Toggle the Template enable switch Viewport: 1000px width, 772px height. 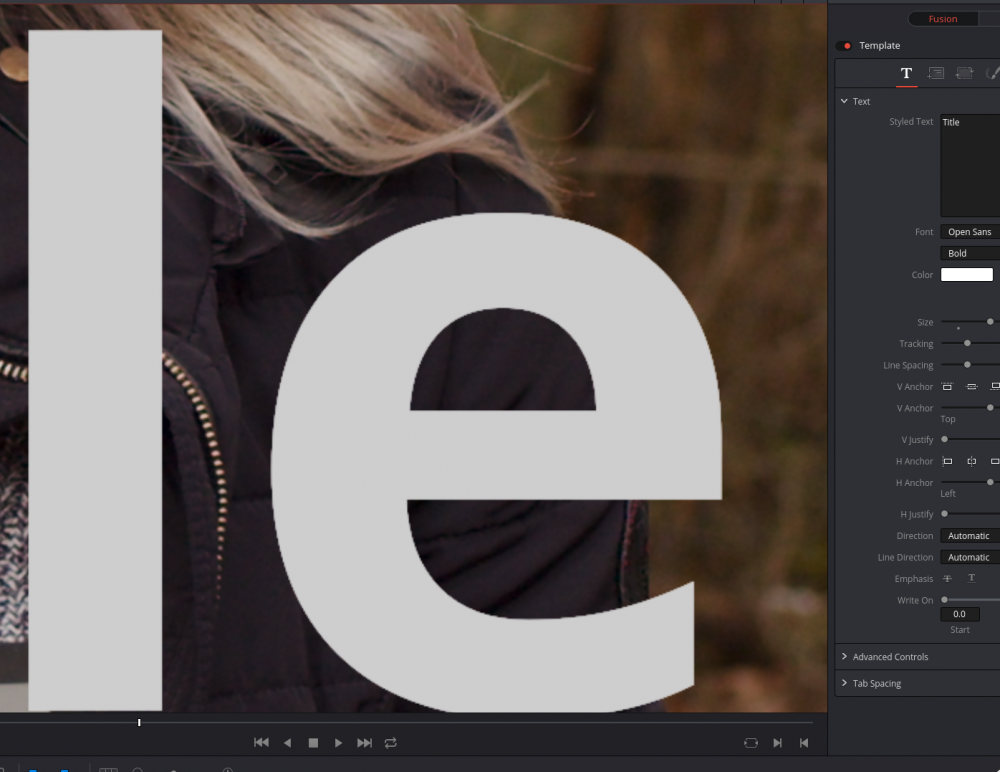(845, 46)
